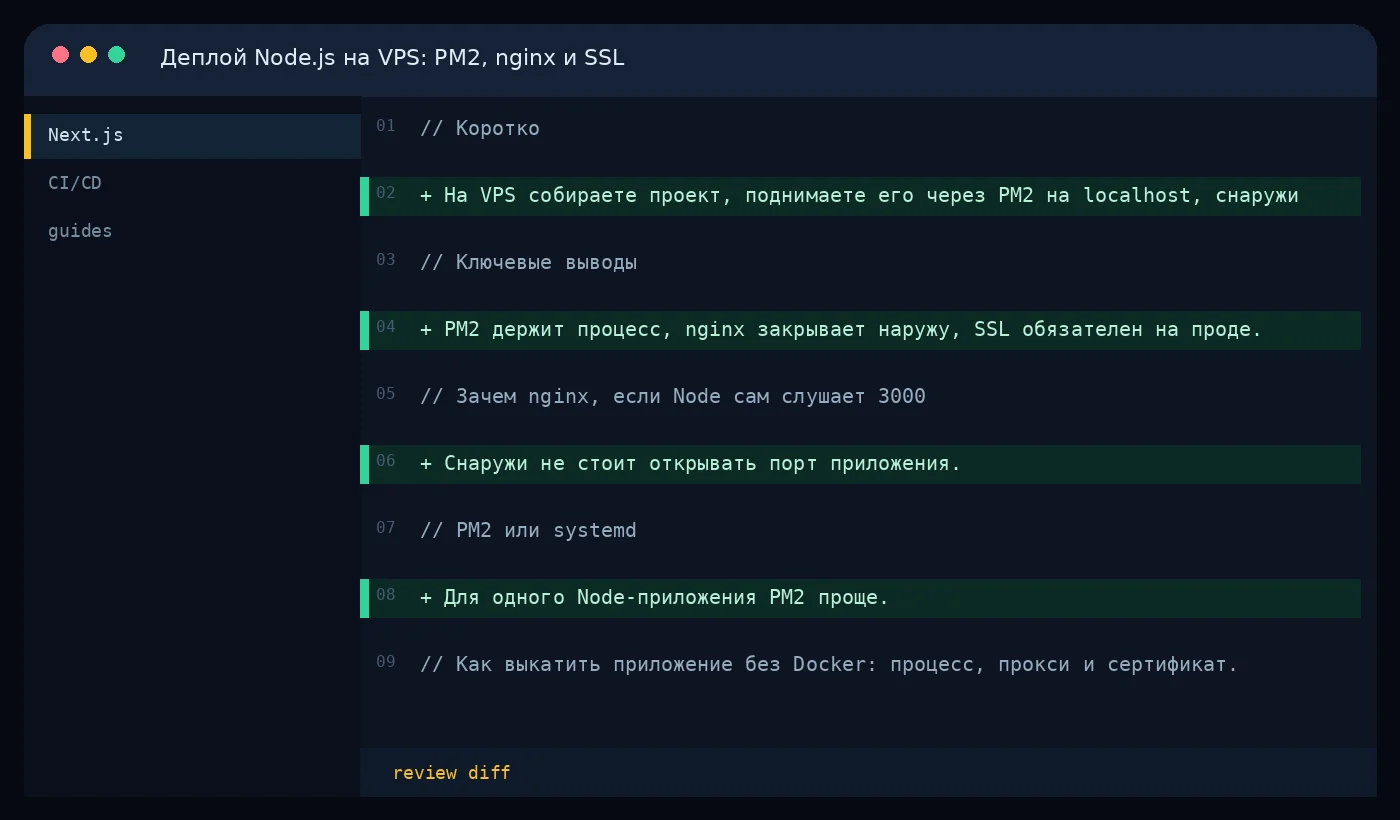
Task: Select the Next.js sidebar item
Action: [192, 136]
